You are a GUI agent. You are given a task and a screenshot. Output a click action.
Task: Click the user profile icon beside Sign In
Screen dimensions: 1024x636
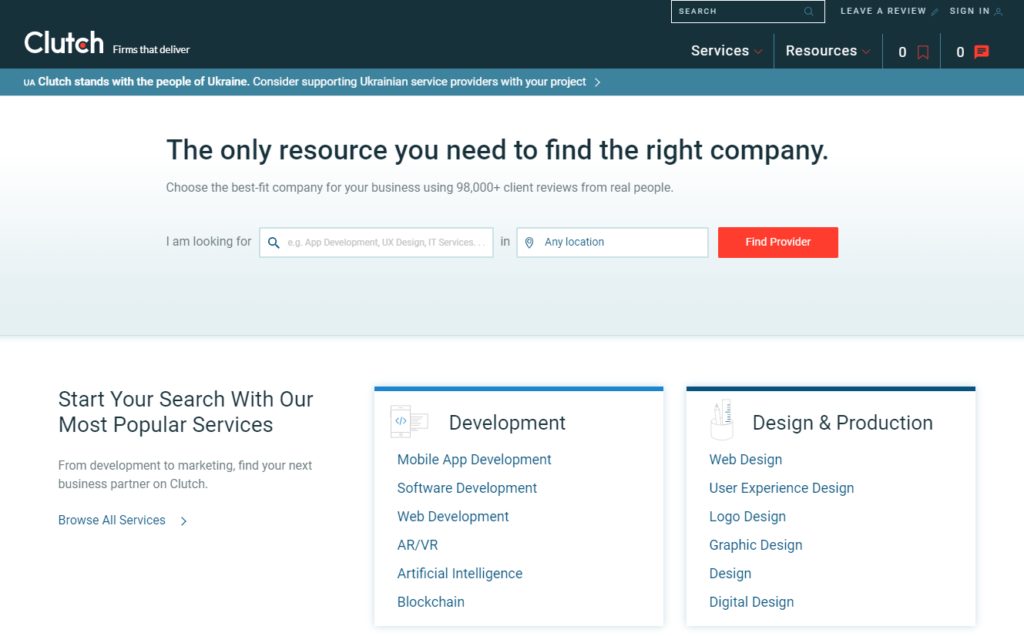(999, 12)
